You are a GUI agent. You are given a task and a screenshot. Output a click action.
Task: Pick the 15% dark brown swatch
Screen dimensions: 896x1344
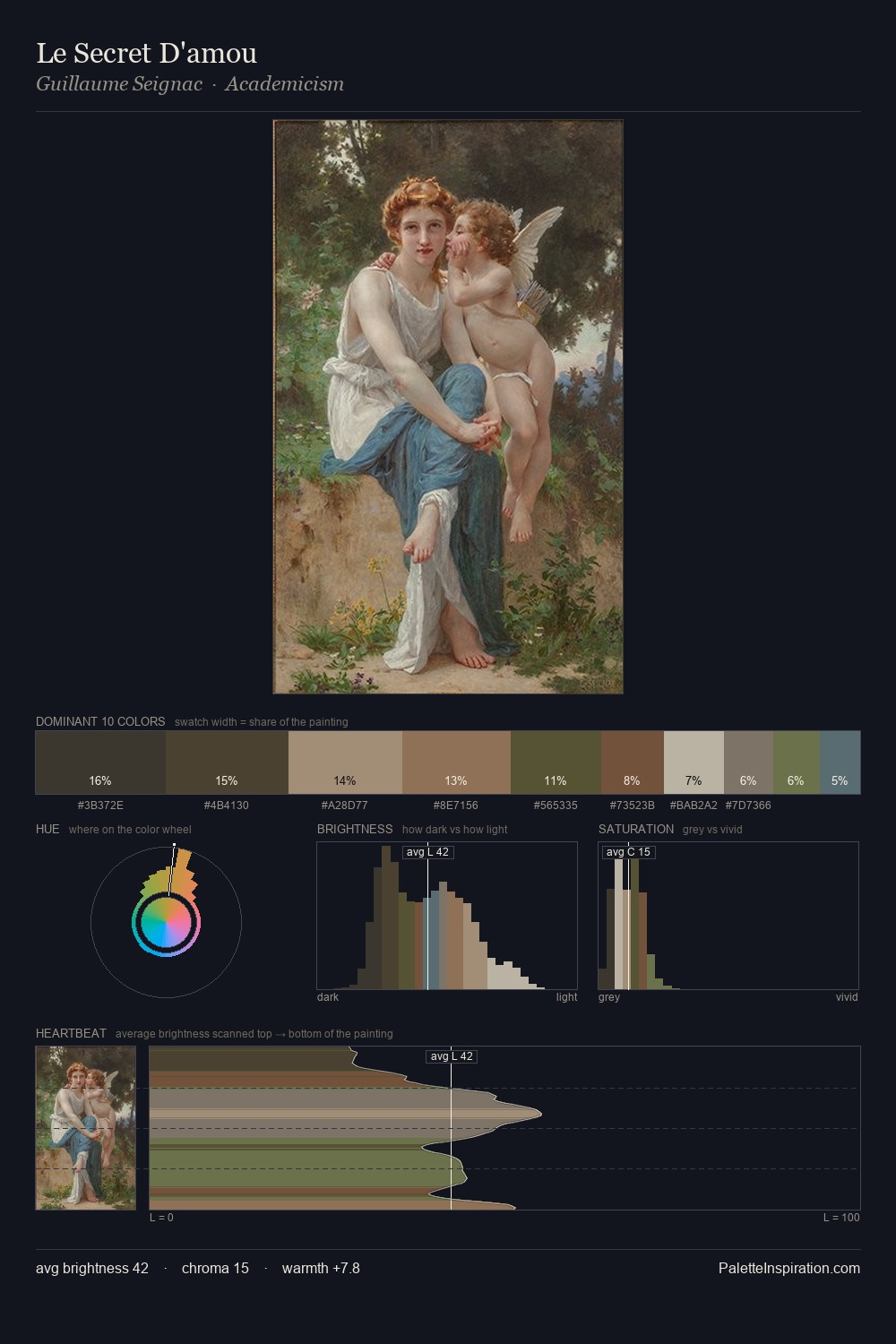click(227, 762)
